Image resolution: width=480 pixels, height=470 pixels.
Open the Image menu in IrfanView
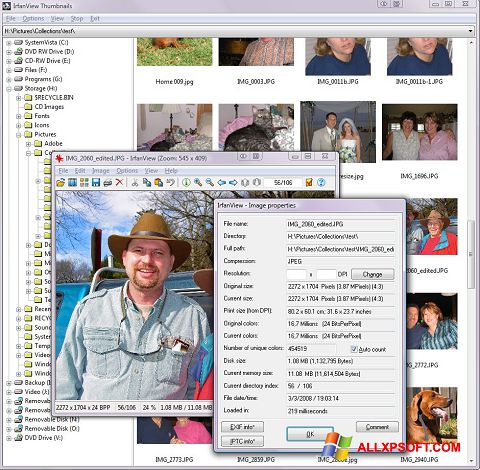click(x=101, y=171)
